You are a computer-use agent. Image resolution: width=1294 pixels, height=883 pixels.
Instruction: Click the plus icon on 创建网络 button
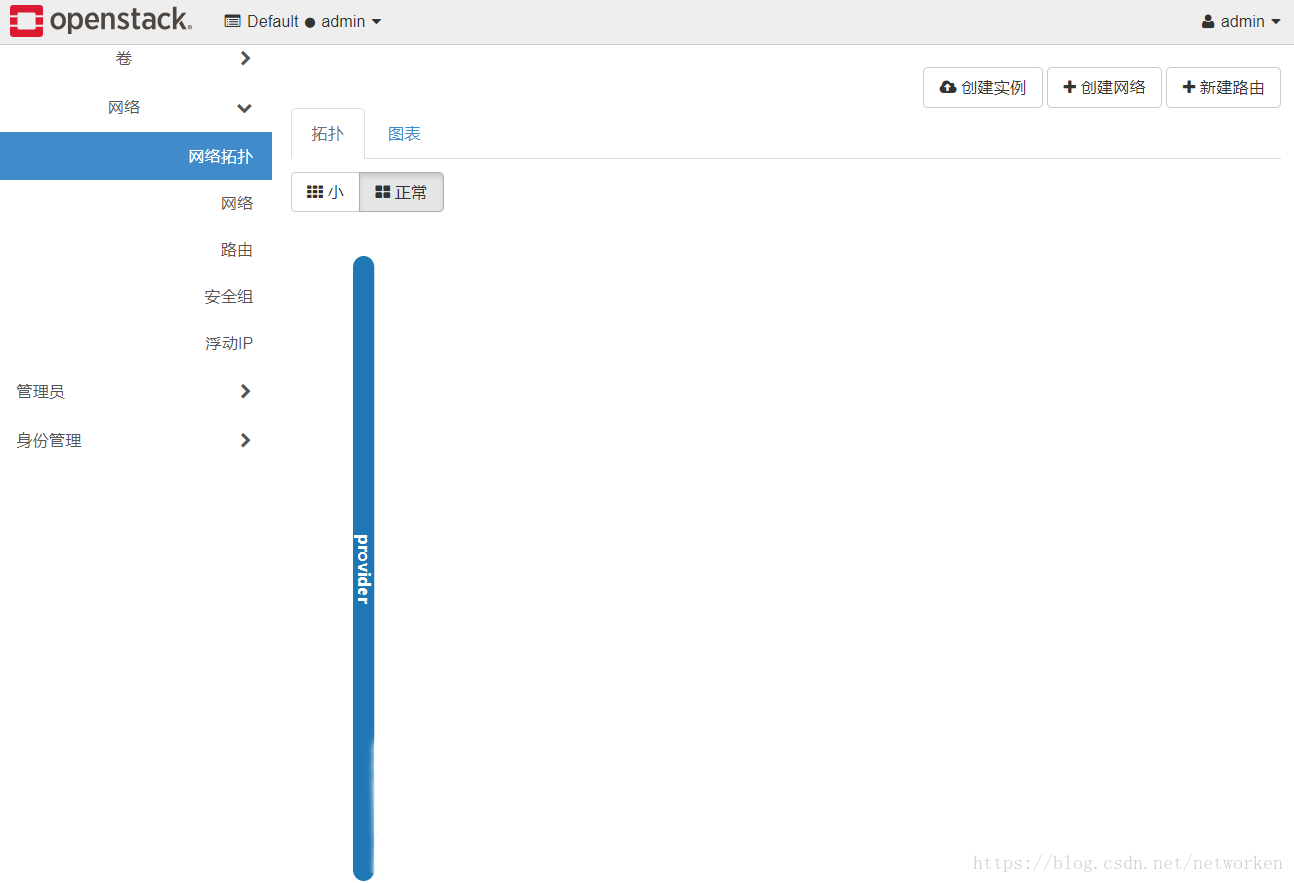tap(1068, 87)
